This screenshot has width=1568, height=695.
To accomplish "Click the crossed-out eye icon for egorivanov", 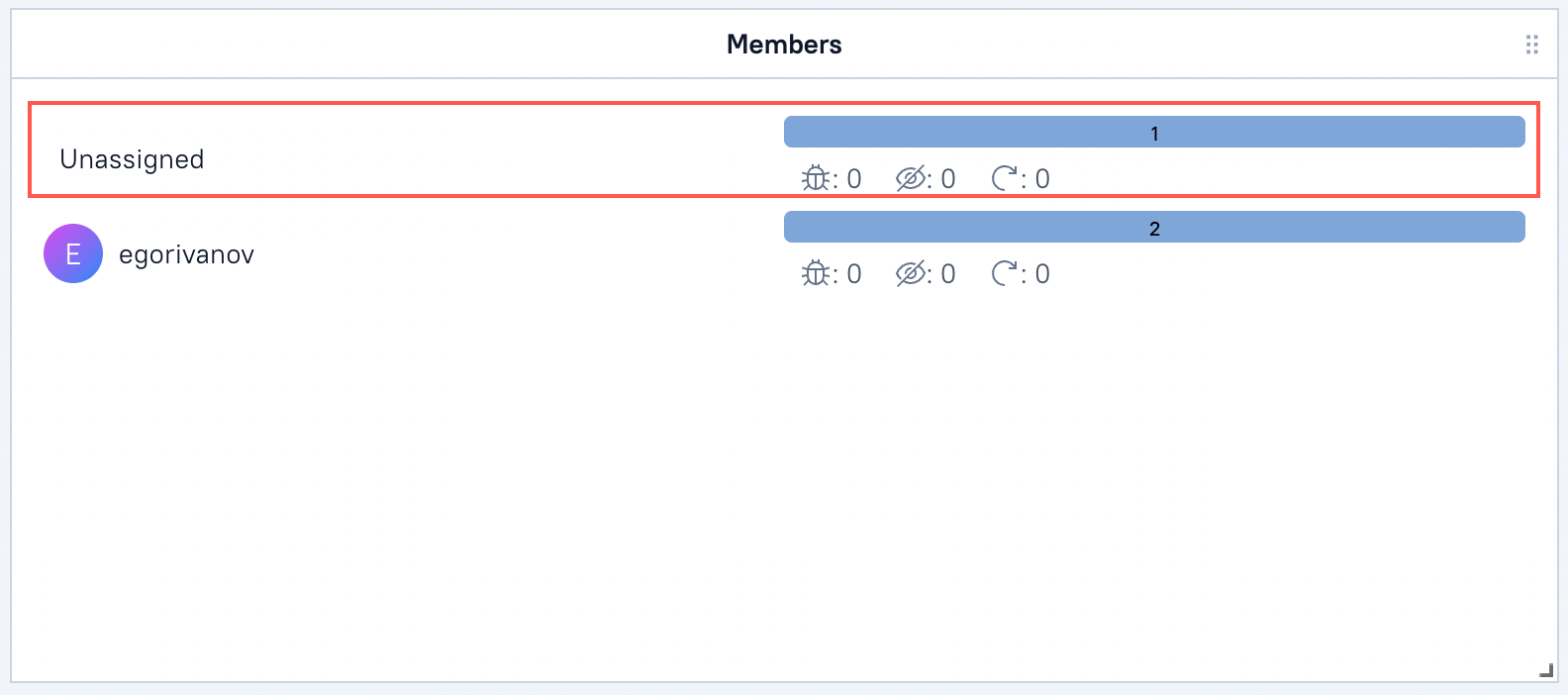I will 910,273.
